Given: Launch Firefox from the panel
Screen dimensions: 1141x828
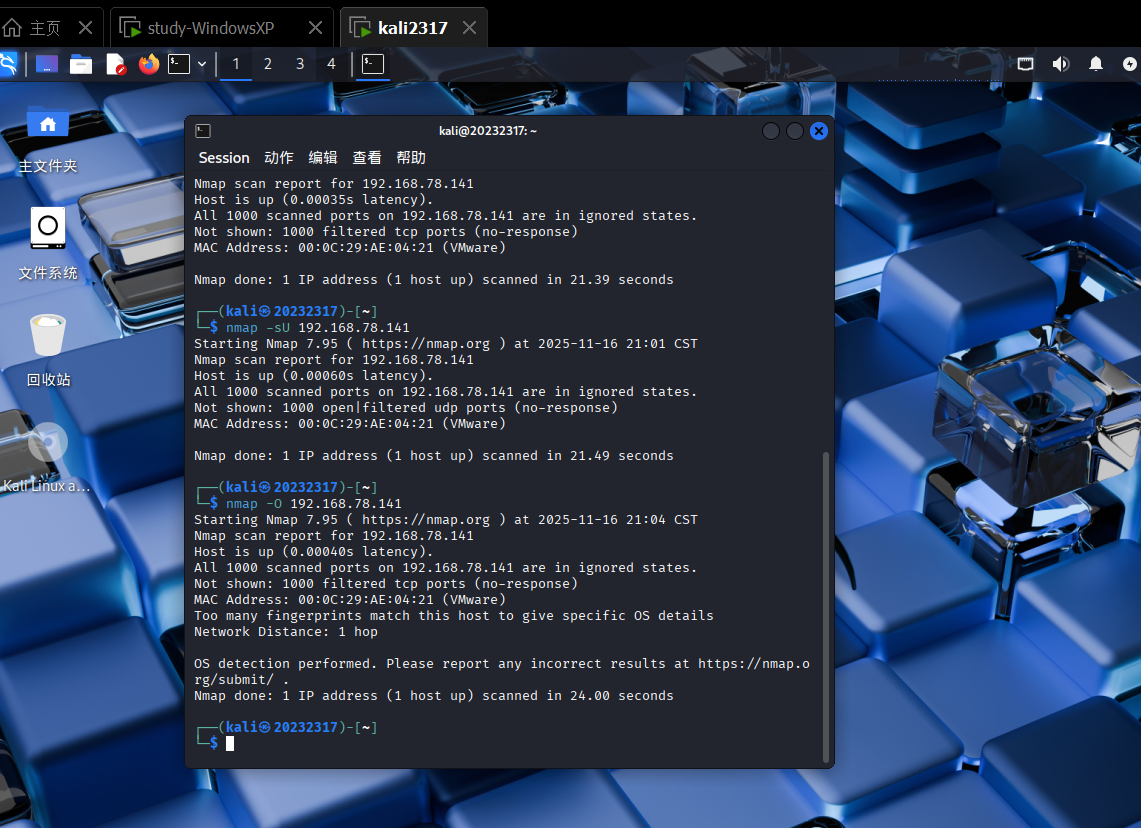Looking at the screenshot, I should pos(149,64).
